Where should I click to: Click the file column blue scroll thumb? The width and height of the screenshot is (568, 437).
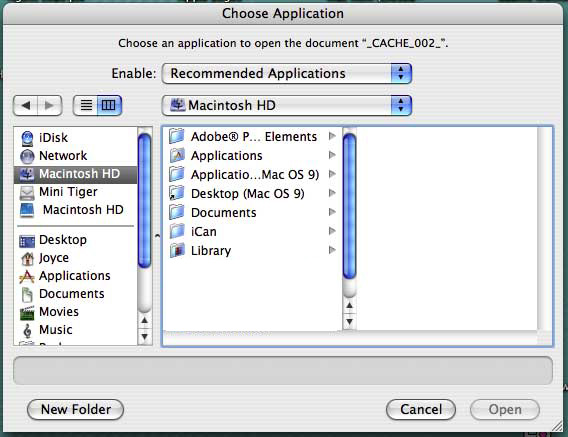point(349,206)
